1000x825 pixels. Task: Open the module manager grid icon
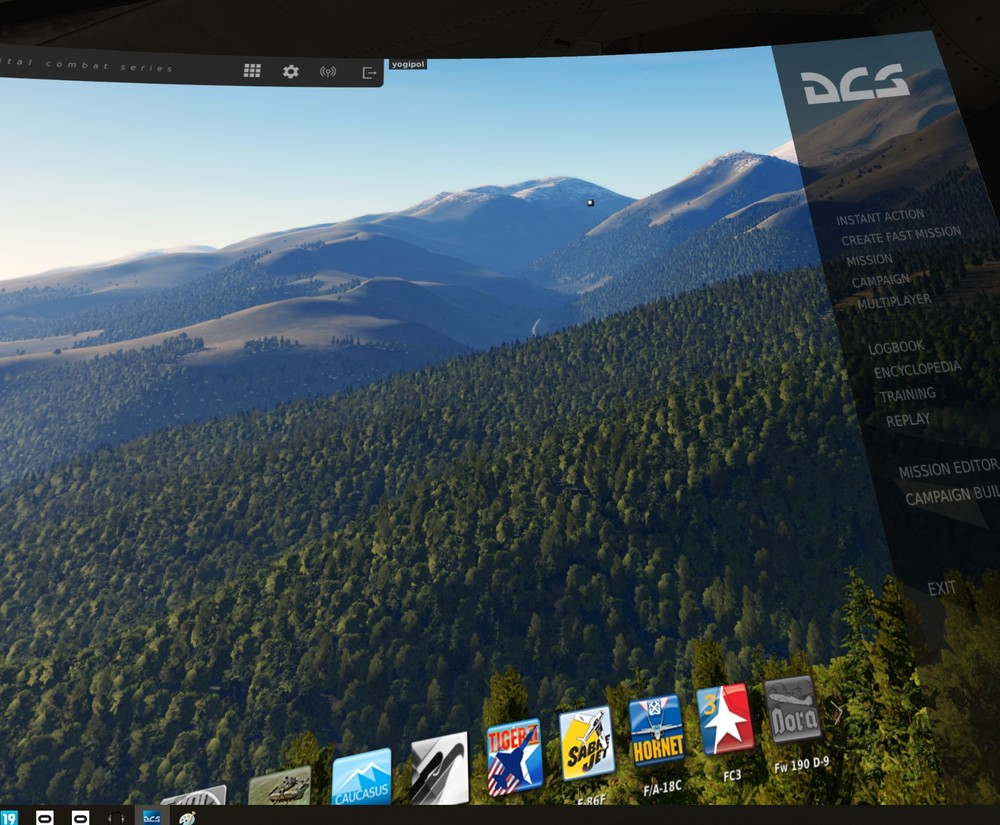point(252,70)
